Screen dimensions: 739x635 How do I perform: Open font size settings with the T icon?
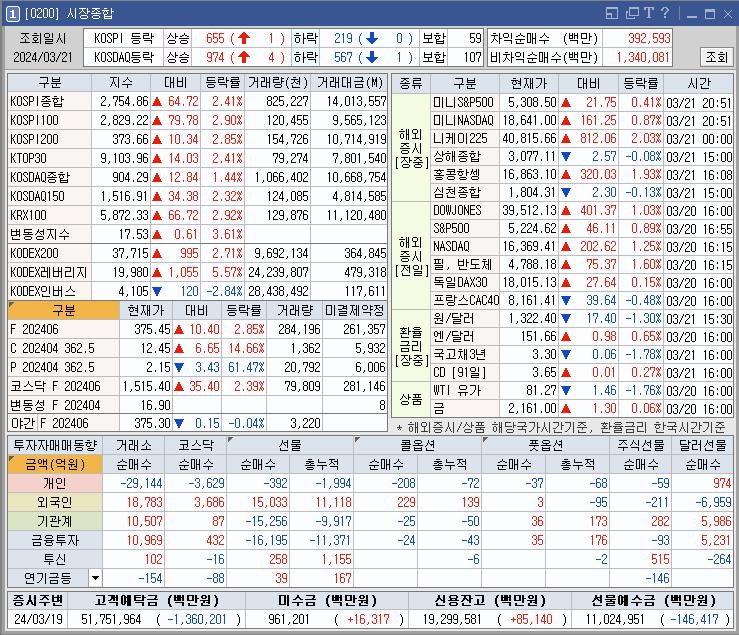click(x=649, y=13)
